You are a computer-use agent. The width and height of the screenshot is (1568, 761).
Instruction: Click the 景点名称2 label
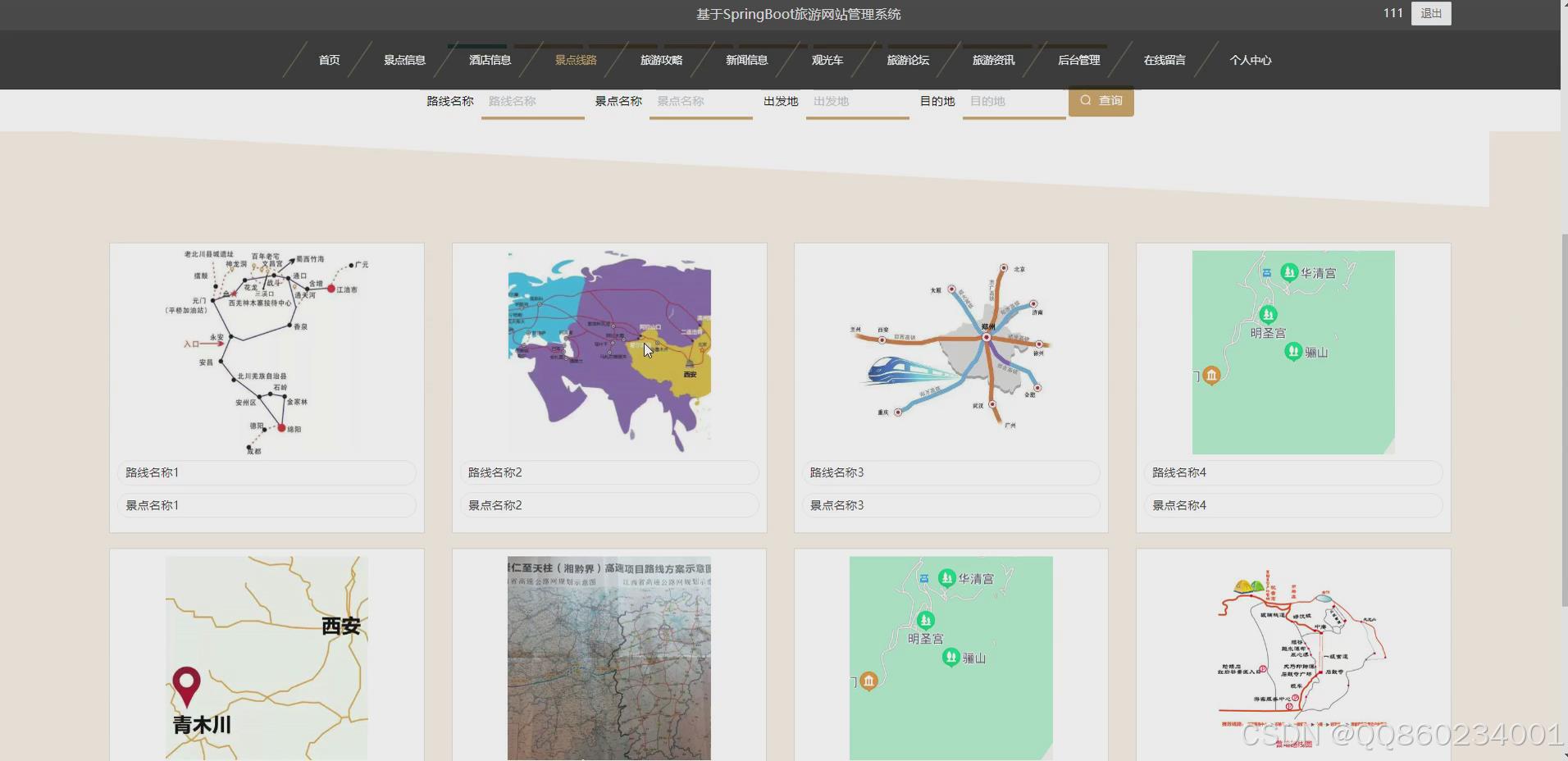point(609,505)
